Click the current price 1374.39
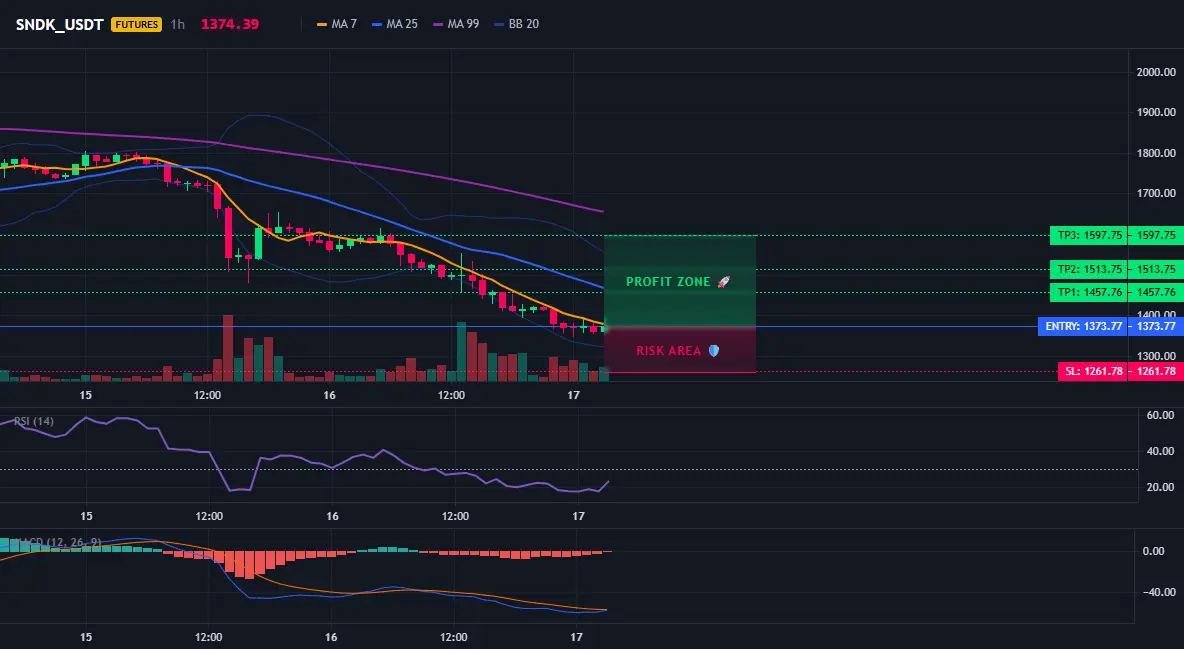The image size is (1184, 649). point(230,24)
